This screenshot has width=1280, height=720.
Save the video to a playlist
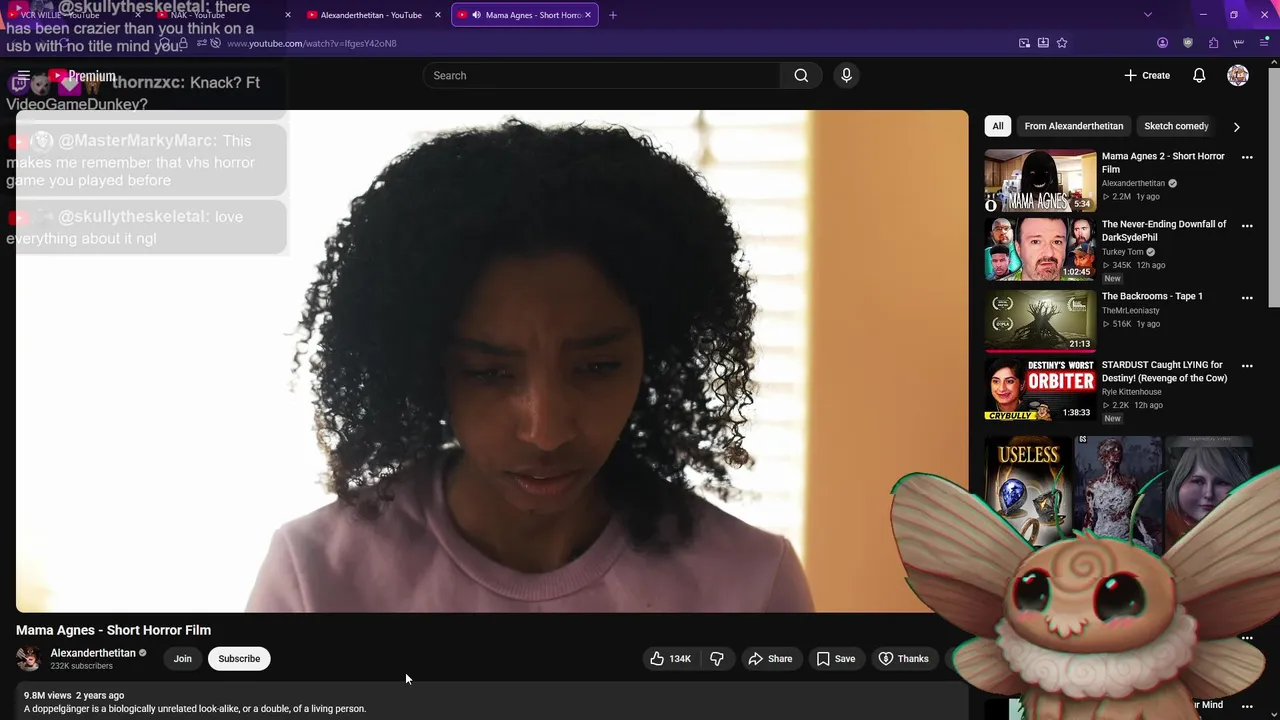pyautogui.click(x=836, y=658)
